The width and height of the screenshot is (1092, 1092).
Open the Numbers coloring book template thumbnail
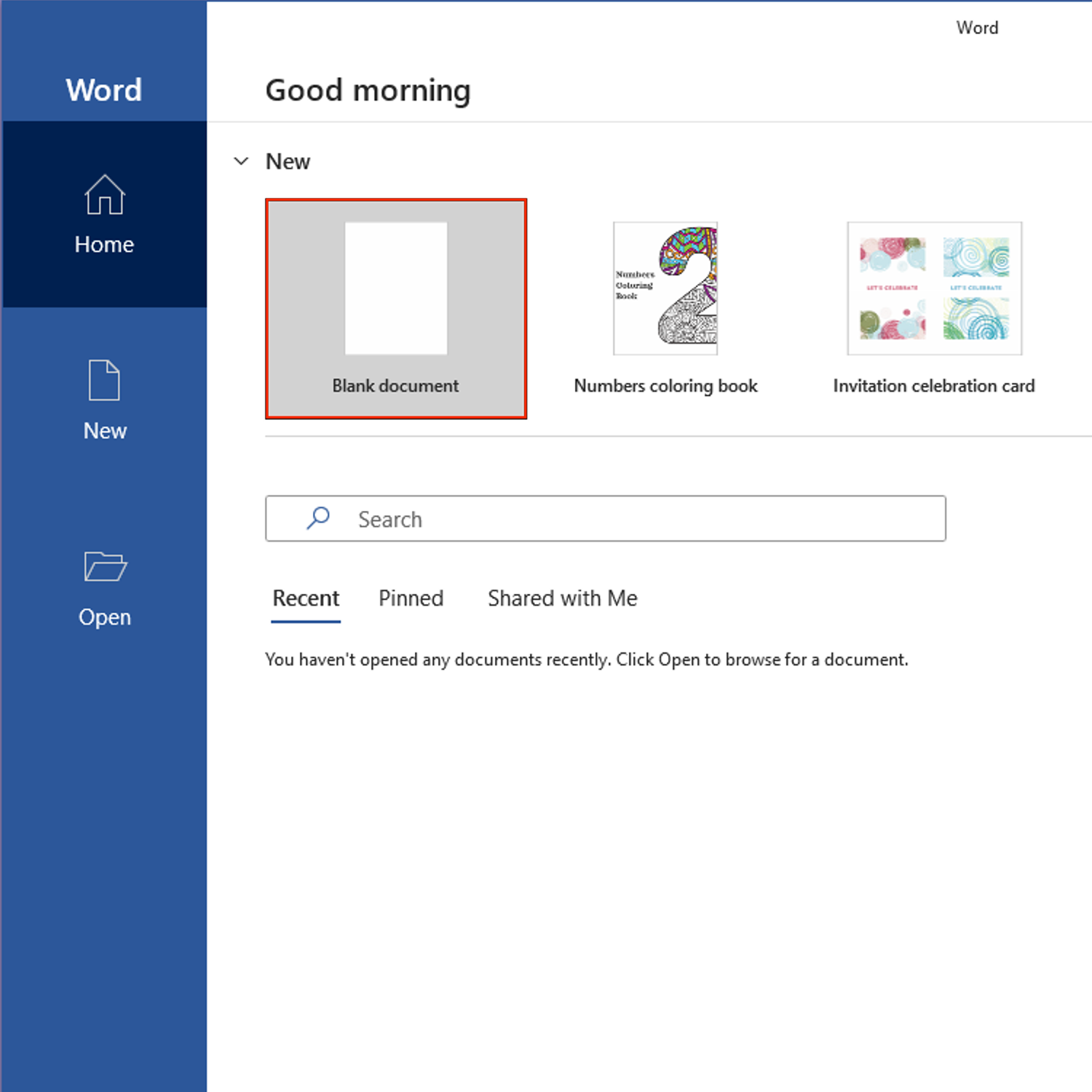[665, 288]
